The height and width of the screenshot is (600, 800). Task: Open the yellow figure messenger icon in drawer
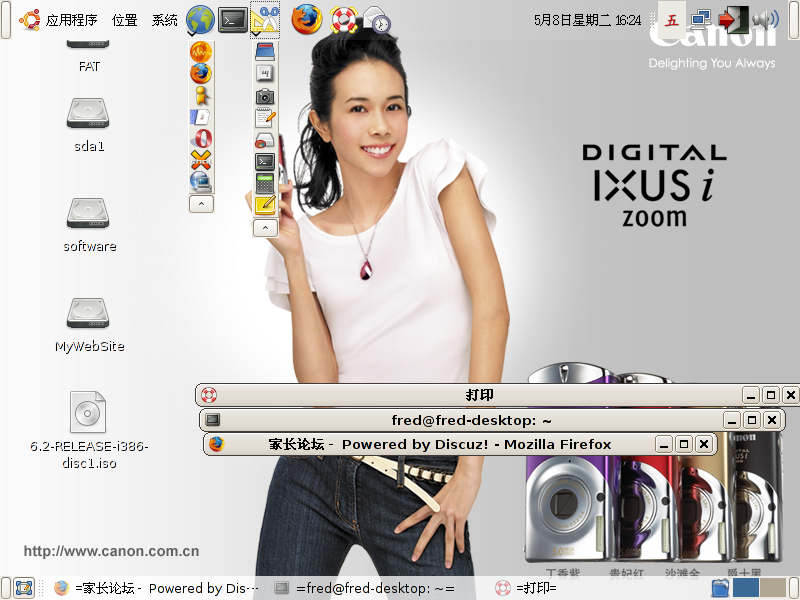coord(201,95)
